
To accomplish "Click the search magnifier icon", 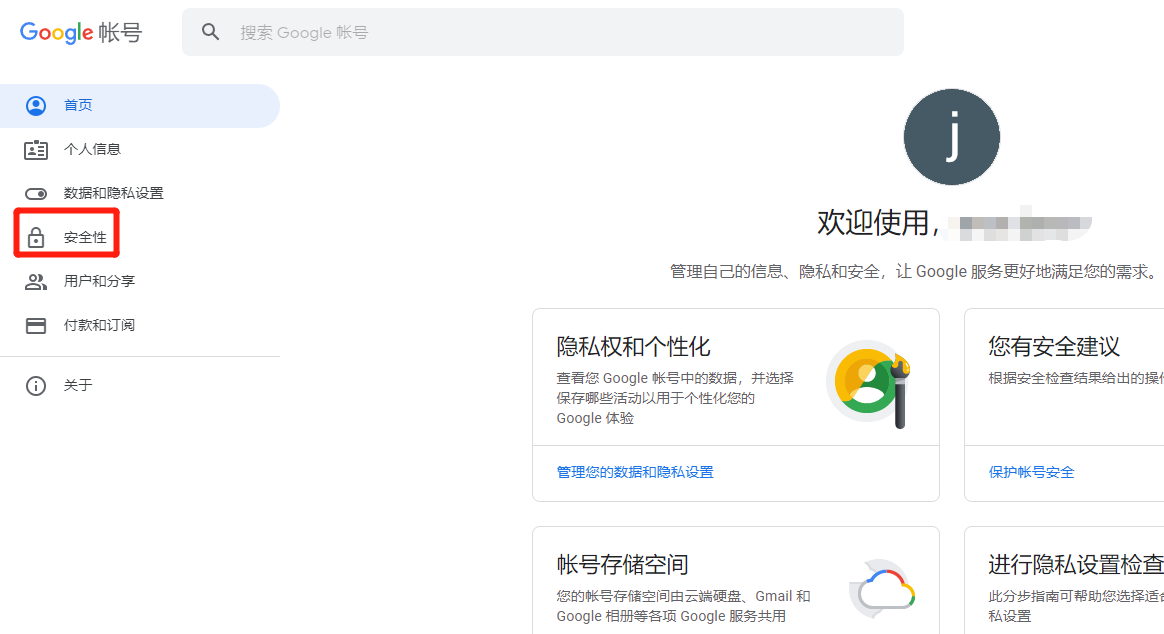I will point(211,32).
